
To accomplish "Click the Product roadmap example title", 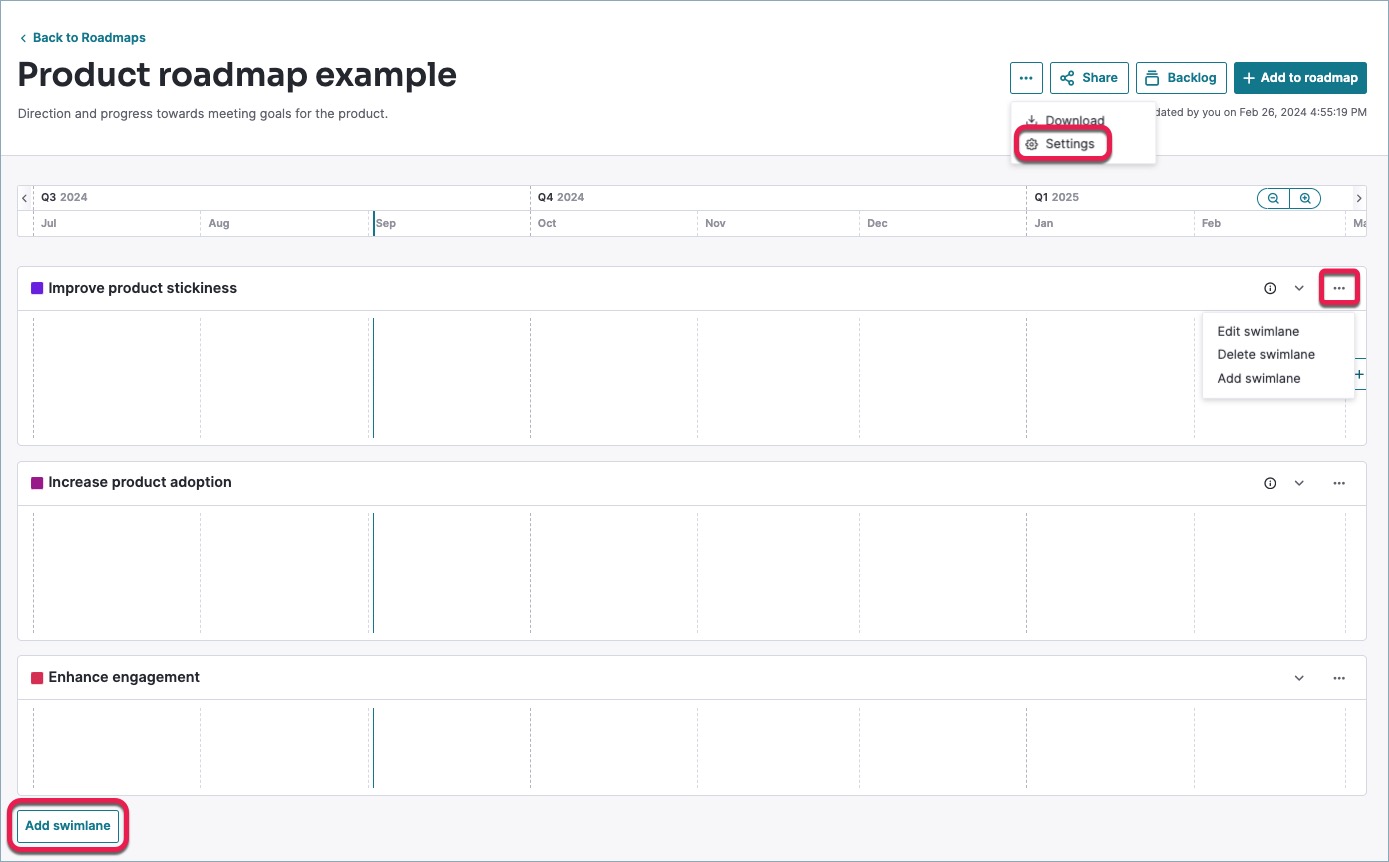I will tap(237, 75).
